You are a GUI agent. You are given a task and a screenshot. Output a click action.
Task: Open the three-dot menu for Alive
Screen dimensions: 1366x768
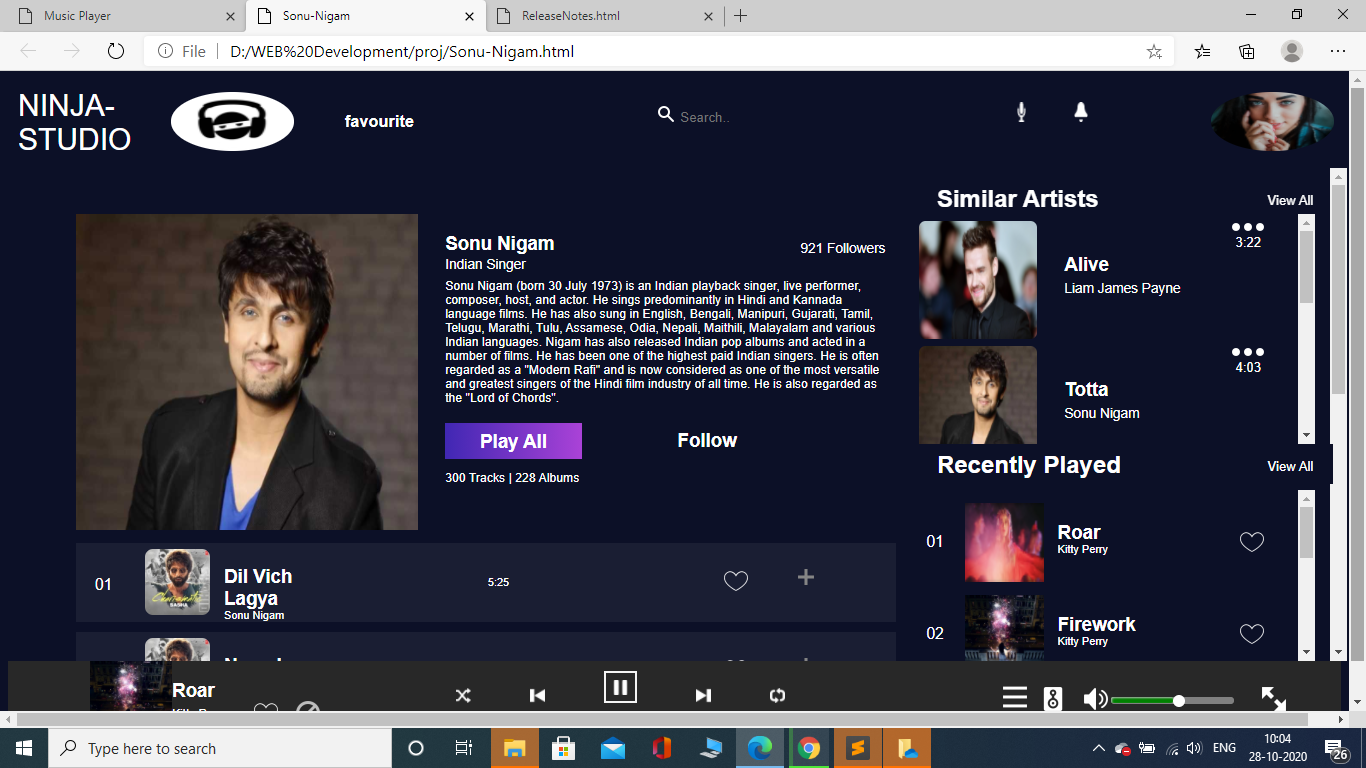point(1246,226)
